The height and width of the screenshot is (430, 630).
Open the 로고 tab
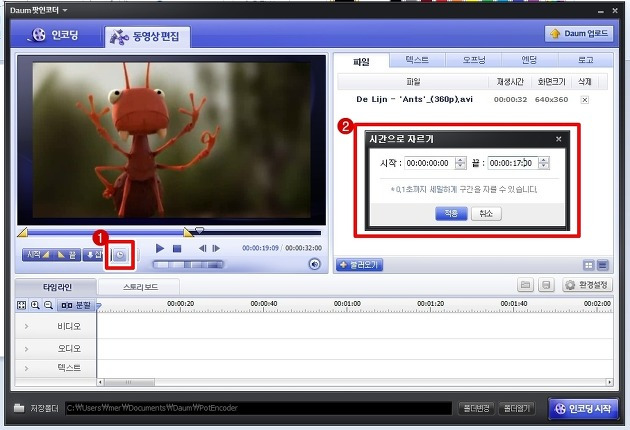click(585, 60)
